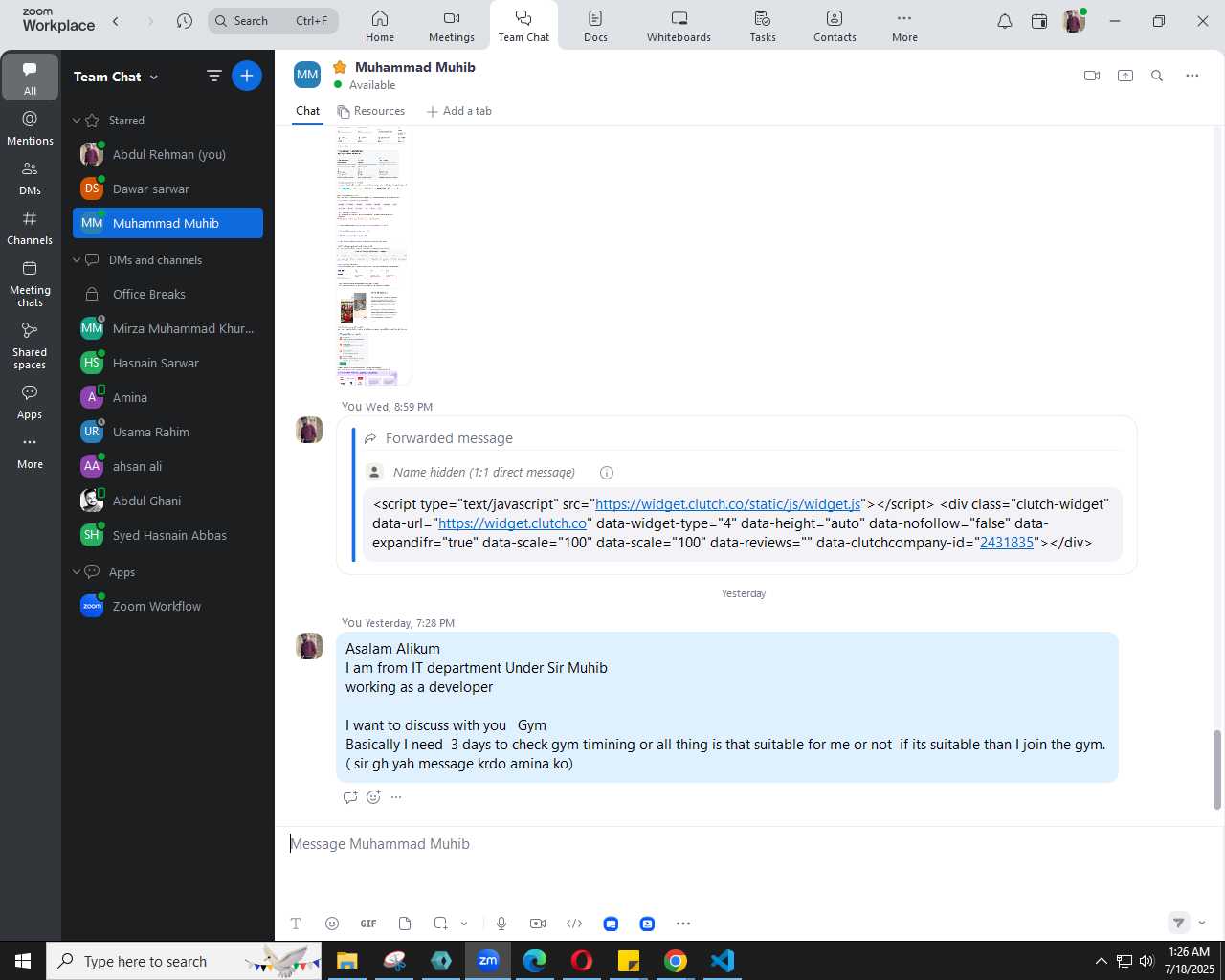Open the top More tab
Screen dimensions: 1225x980
(904, 26)
